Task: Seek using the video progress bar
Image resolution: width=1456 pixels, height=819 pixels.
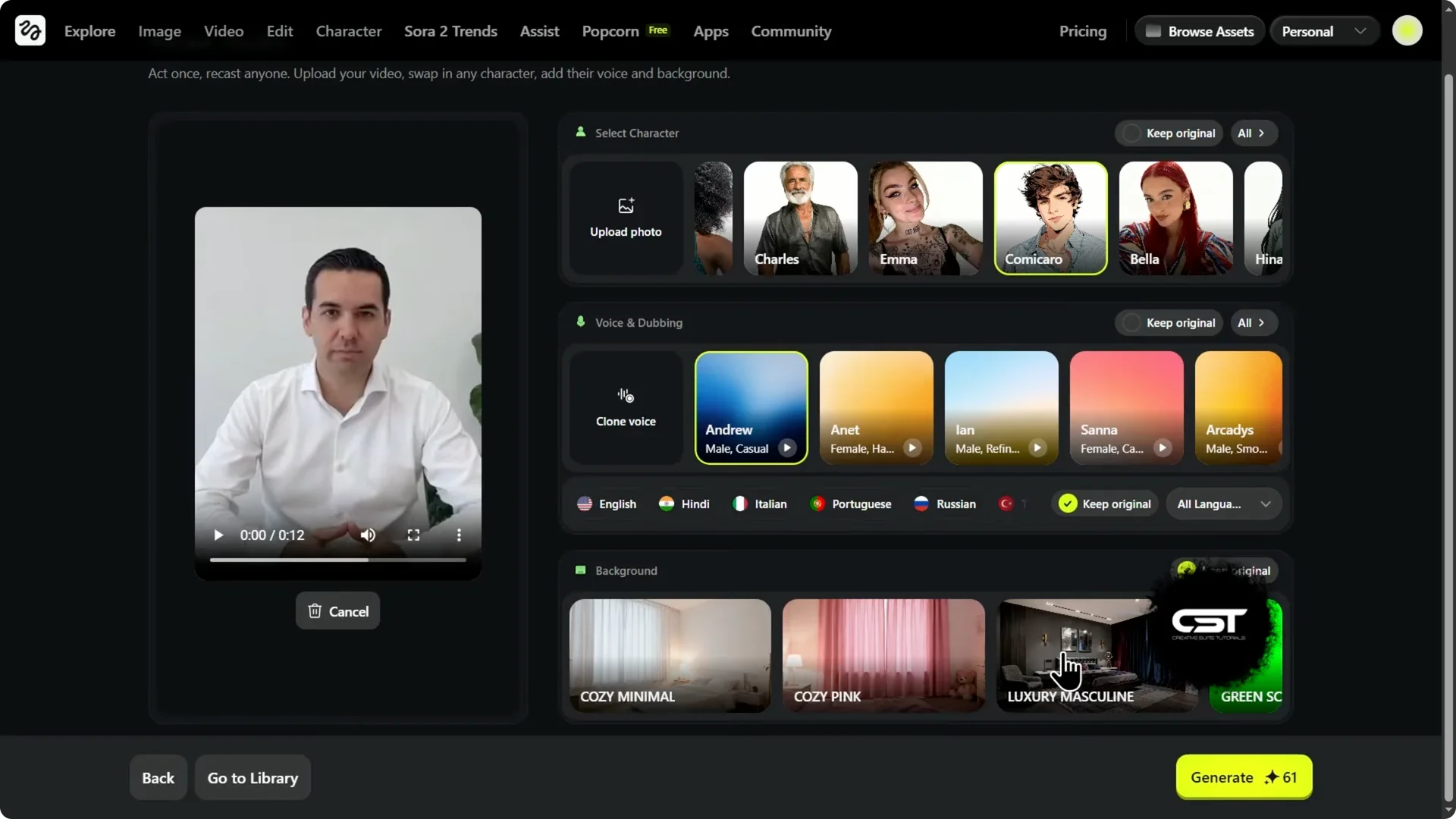Action: tap(337, 560)
